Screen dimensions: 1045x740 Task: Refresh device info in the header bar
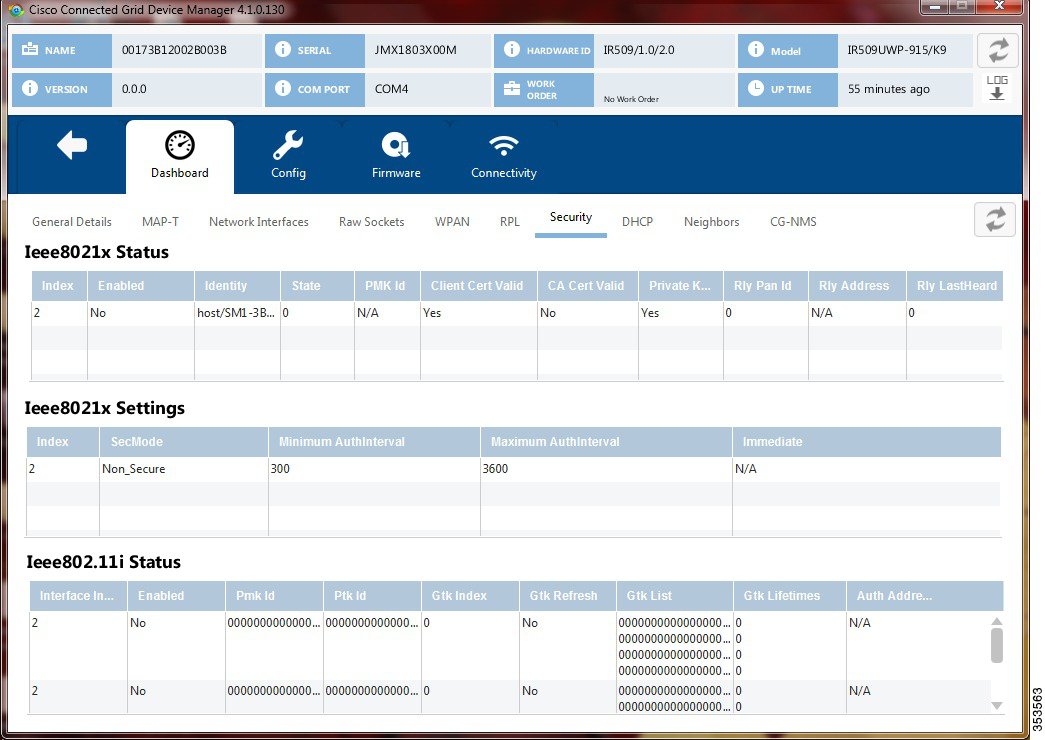pos(998,50)
